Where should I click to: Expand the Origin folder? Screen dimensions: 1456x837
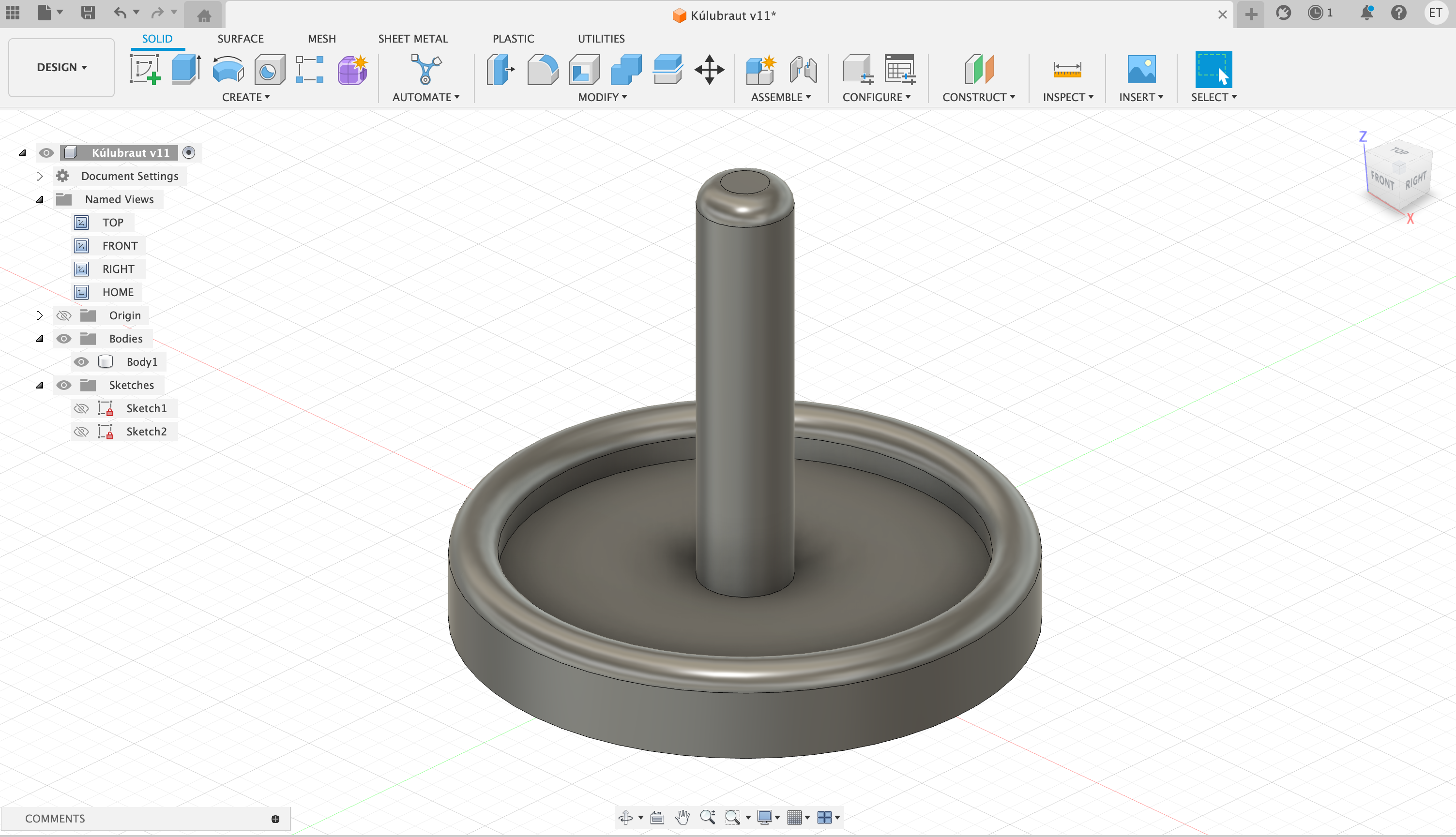pos(39,315)
